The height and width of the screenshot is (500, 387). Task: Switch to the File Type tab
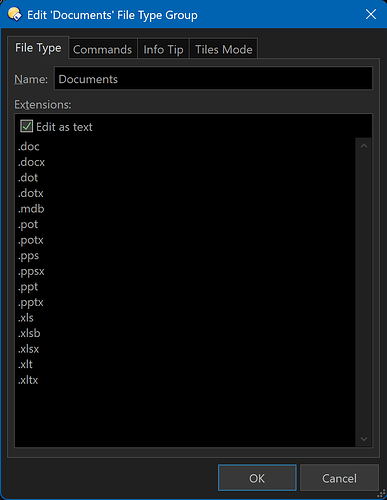38,48
